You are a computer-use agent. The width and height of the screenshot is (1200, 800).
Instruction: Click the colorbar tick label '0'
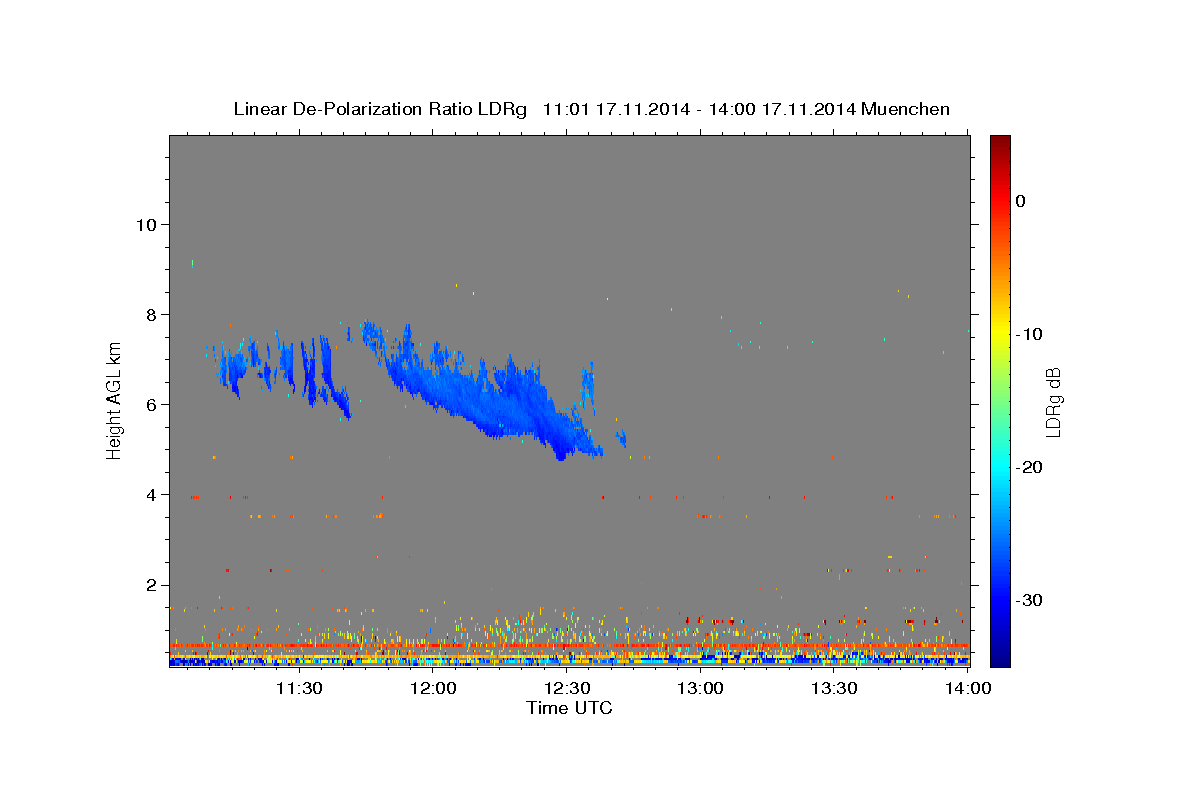[x=1020, y=201]
